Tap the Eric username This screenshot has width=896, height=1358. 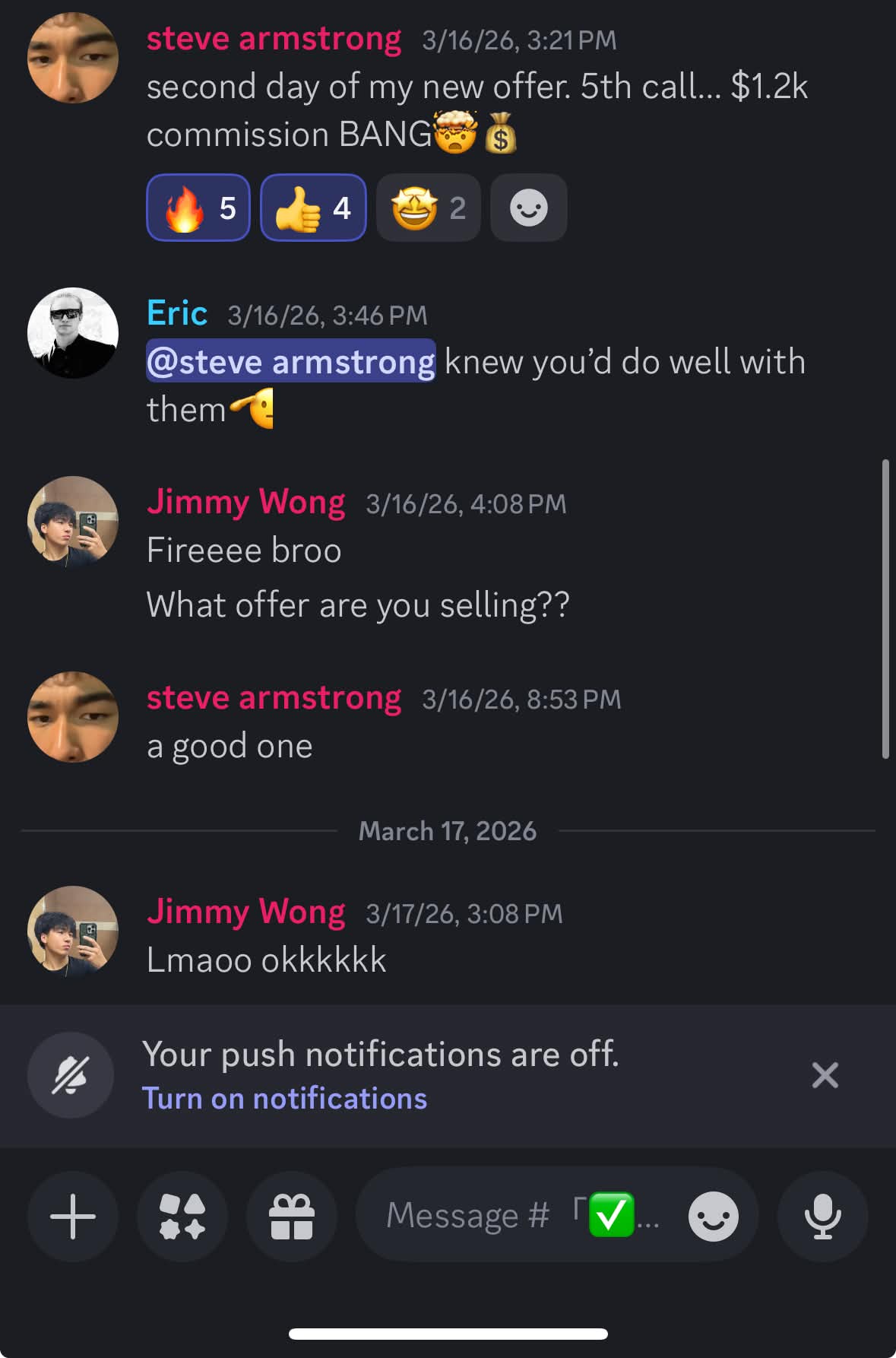pos(177,313)
